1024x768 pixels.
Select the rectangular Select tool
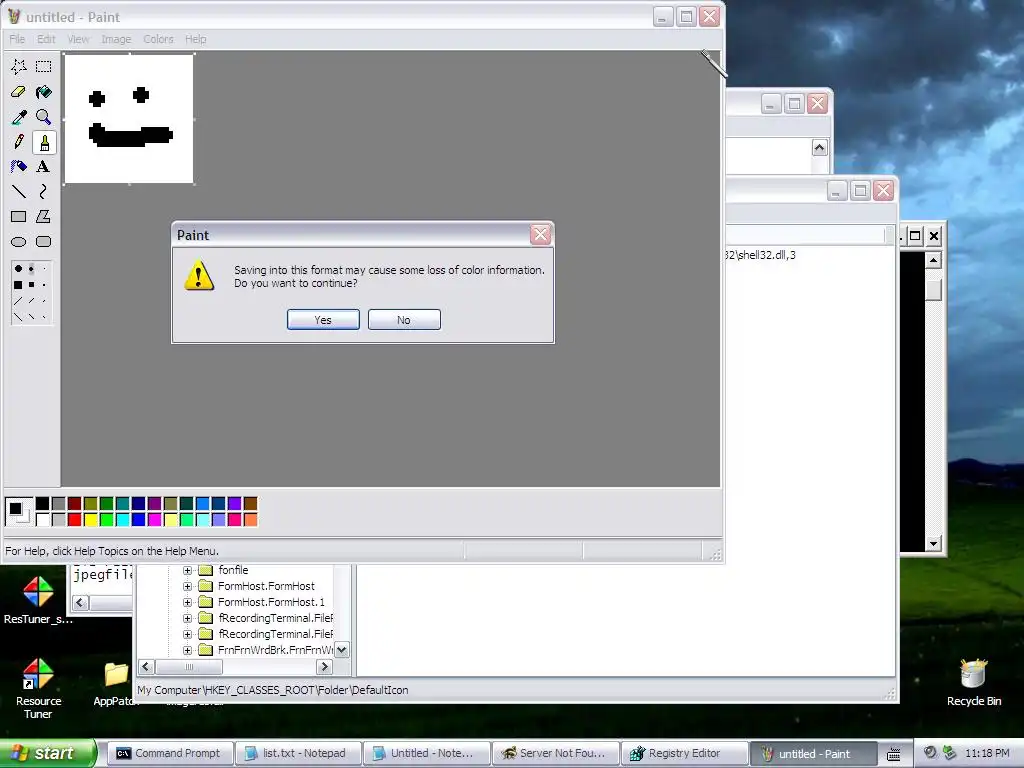[44, 67]
